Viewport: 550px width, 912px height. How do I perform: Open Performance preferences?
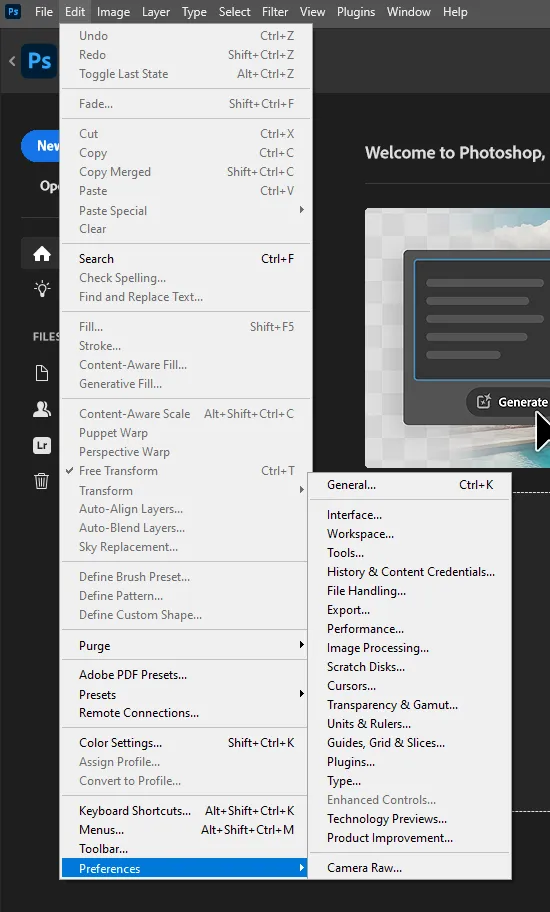click(x=410, y=629)
